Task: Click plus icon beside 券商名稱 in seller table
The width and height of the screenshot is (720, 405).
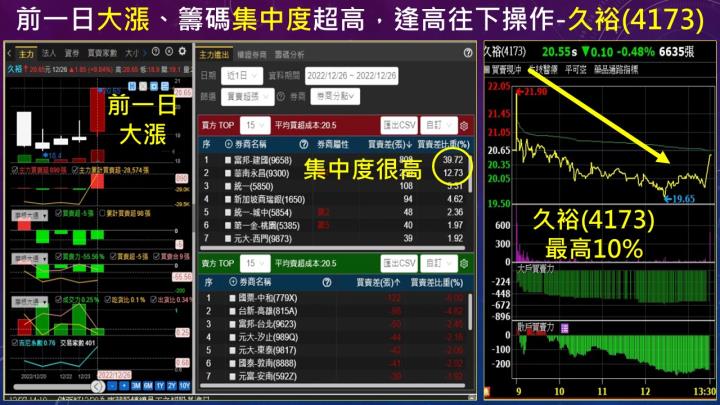Action: (x=233, y=282)
